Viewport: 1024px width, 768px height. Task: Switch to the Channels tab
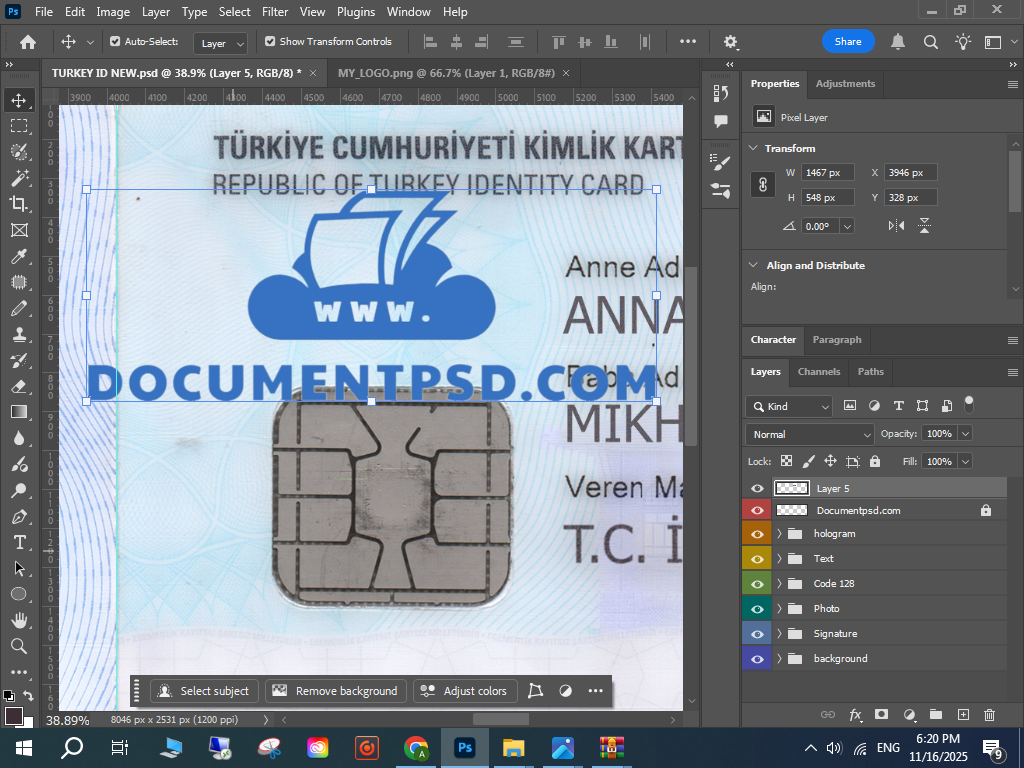coord(818,372)
